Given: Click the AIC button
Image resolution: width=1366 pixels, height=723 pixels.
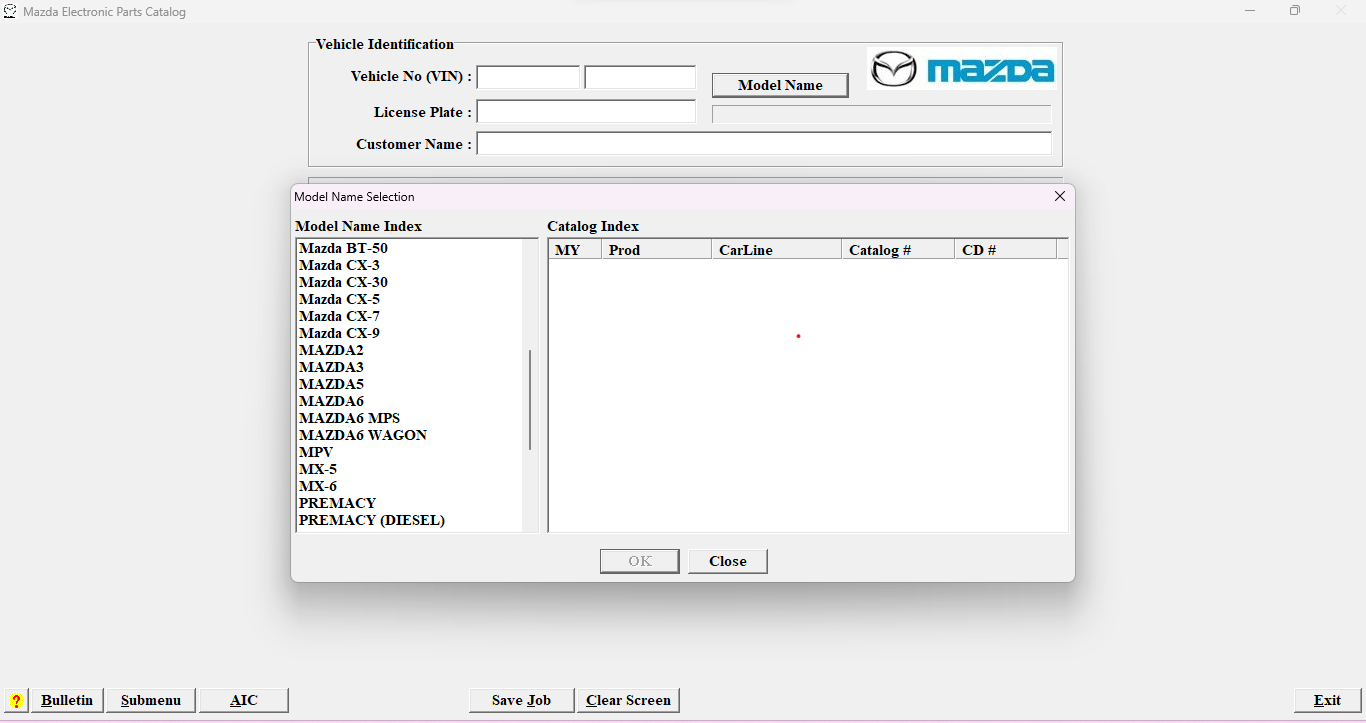Looking at the screenshot, I should pos(244,700).
